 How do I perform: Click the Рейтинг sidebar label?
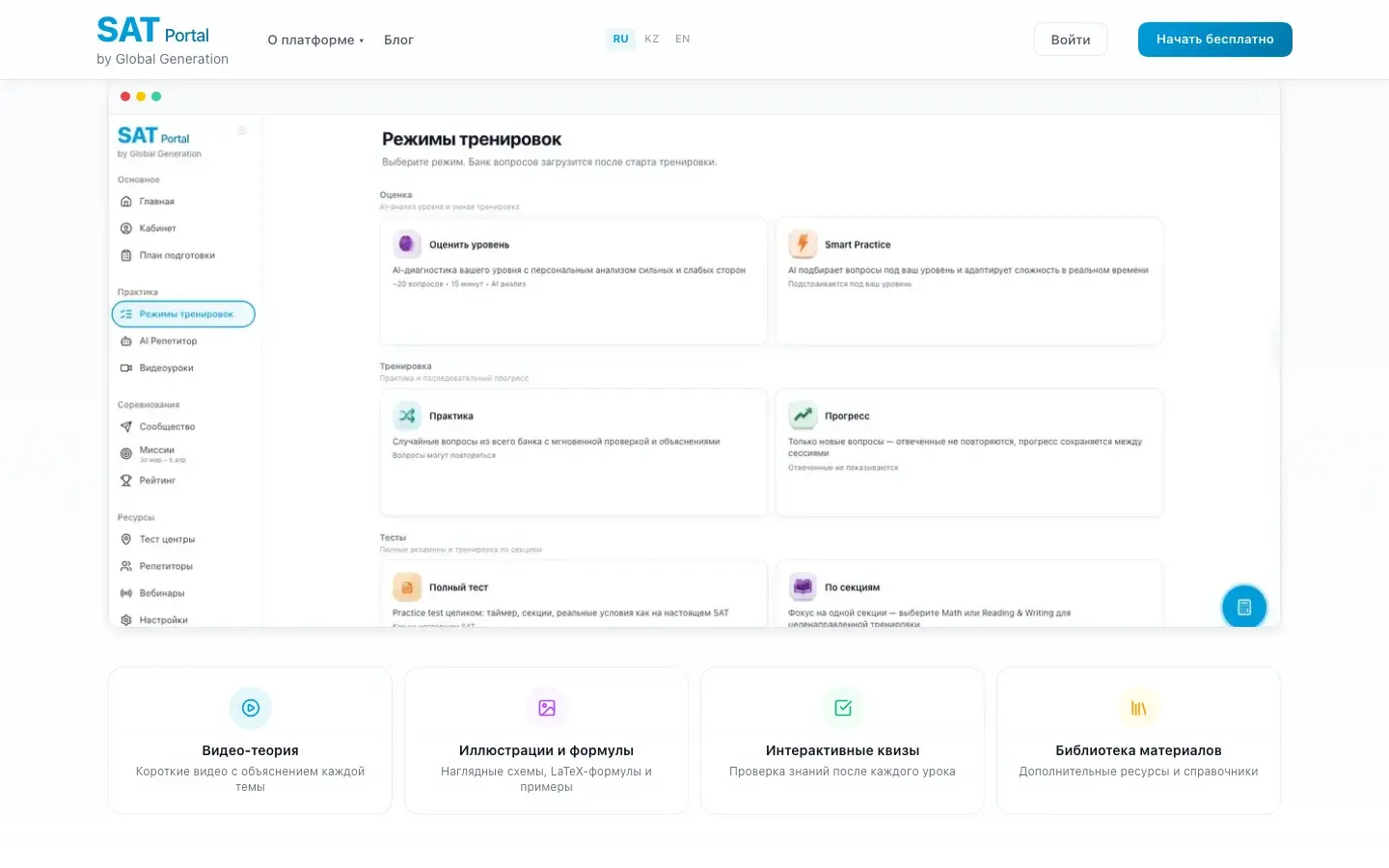(x=157, y=480)
